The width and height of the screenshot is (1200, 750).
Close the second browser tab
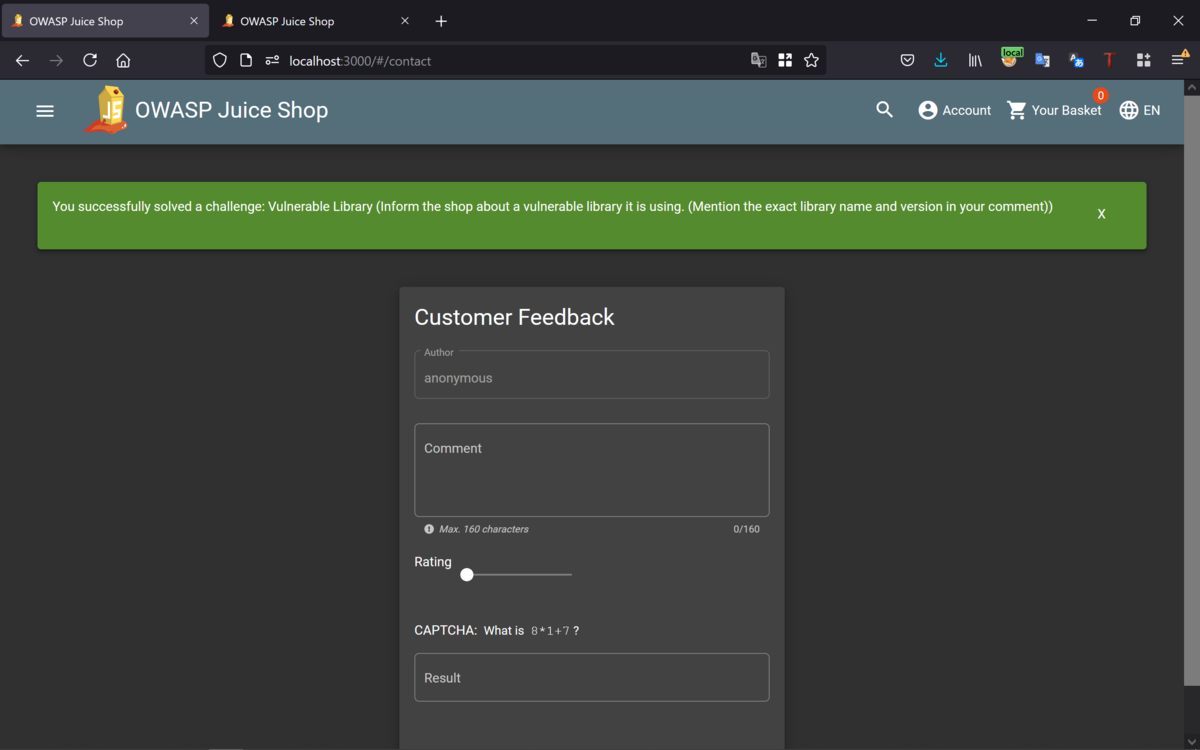click(405, 21)
